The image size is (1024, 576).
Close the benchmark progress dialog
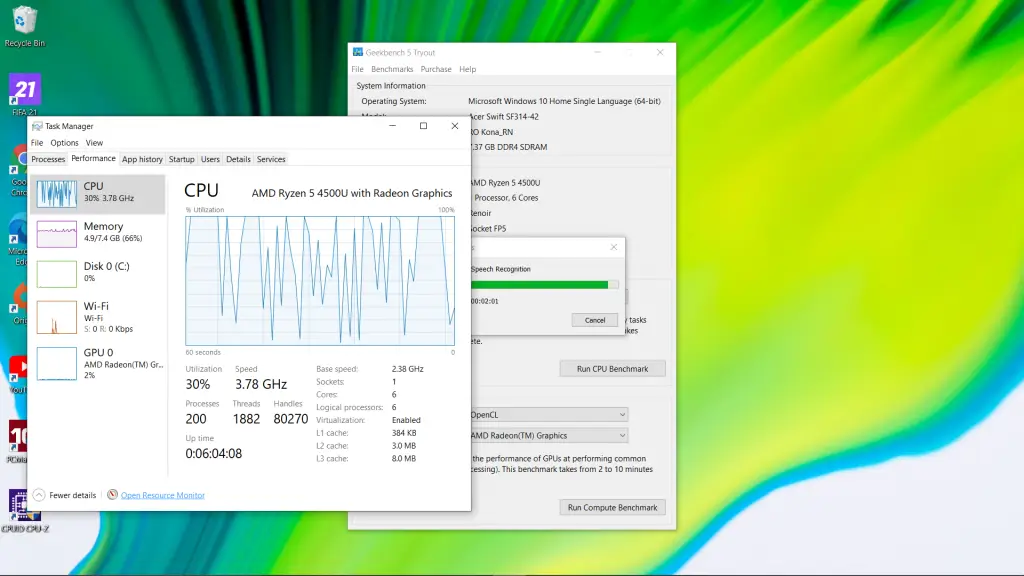[x=614, y=247]
